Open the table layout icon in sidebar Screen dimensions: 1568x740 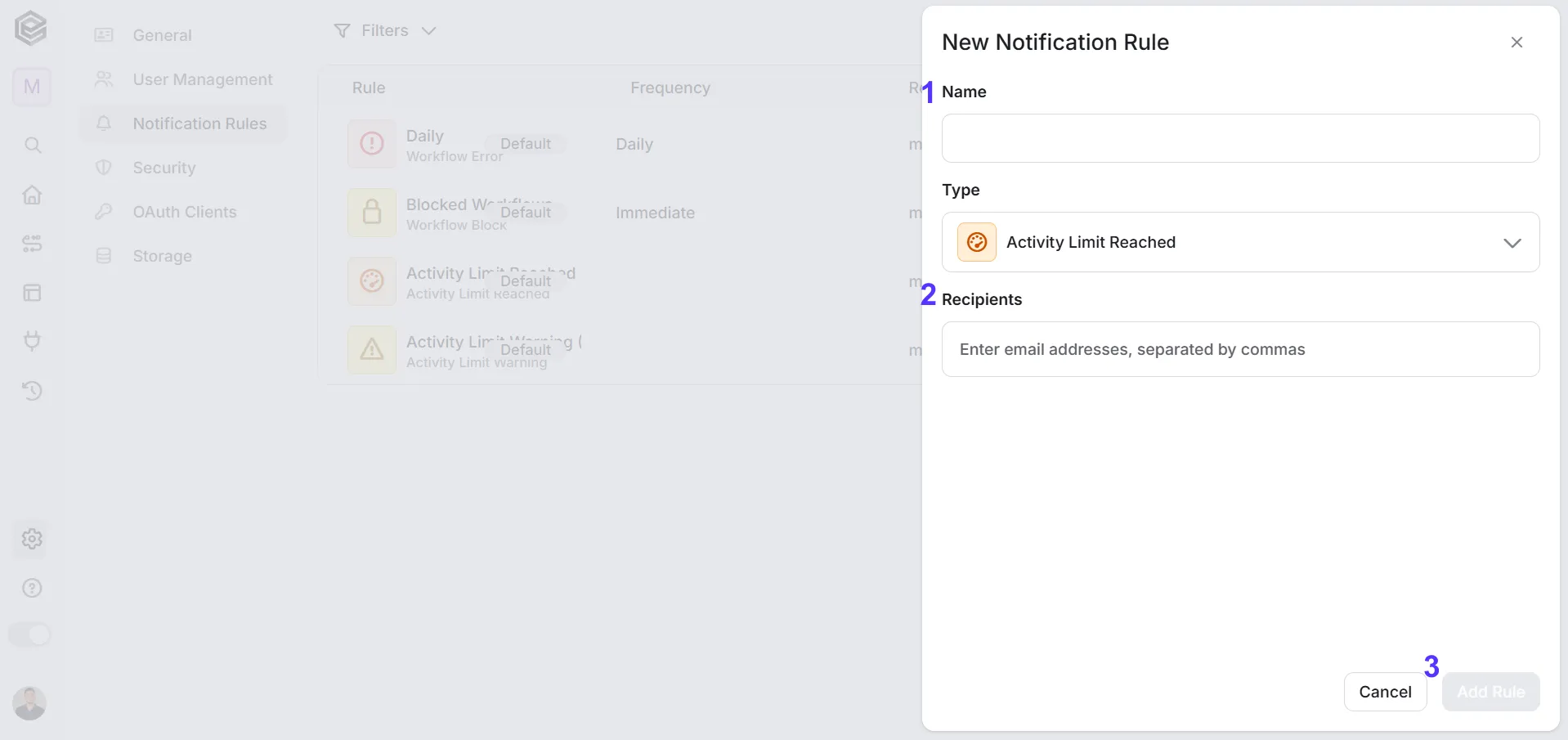coord(32,293)
